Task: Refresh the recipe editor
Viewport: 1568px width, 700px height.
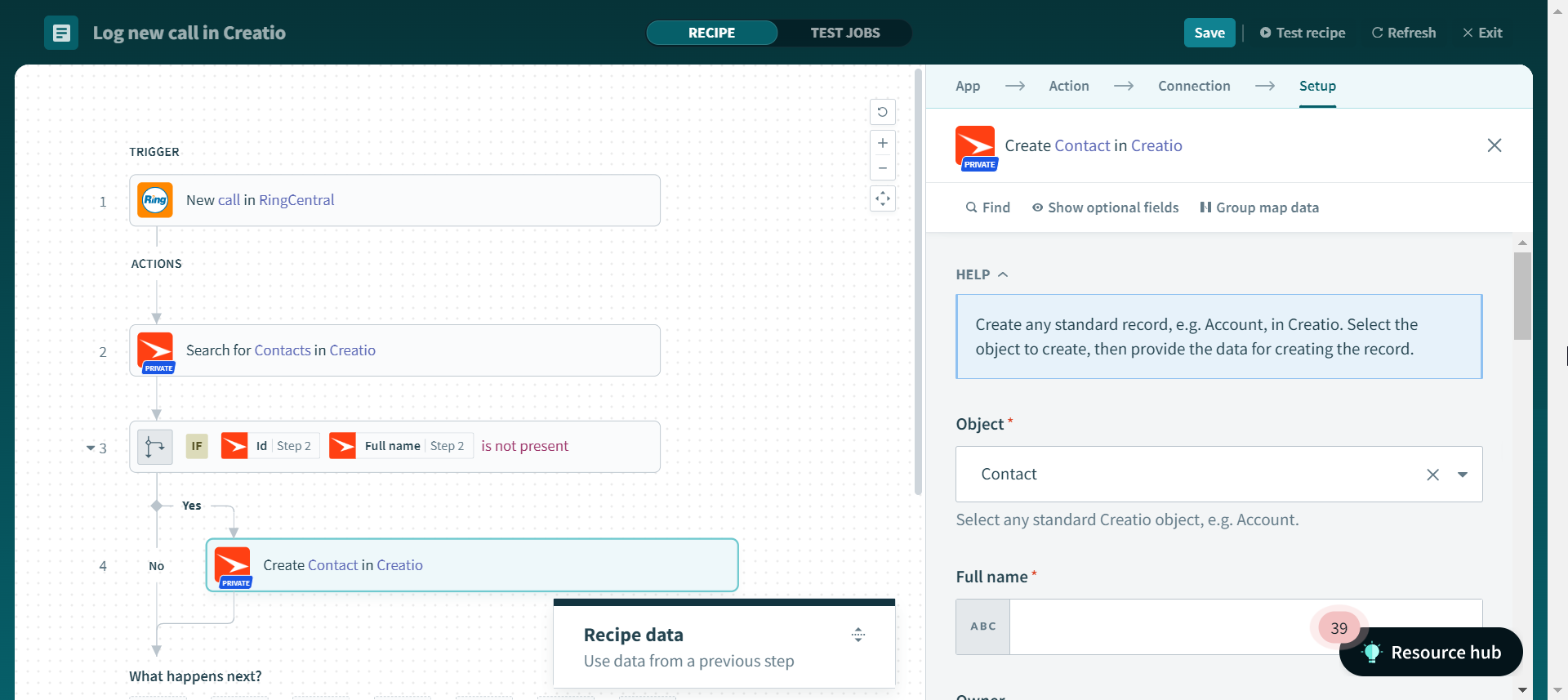Action: point(1403,33)
